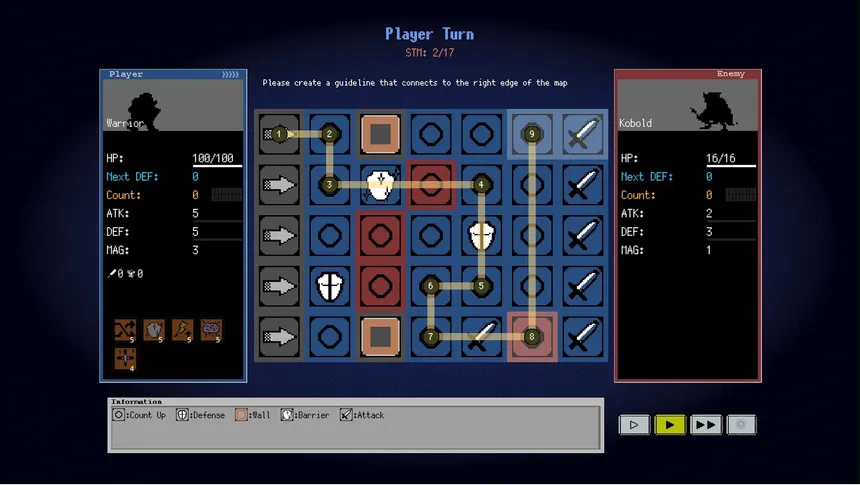This screenshot has width=860, height=485.
Task: Set slow playback with outlined play button
Action: (x=634, y=425)
